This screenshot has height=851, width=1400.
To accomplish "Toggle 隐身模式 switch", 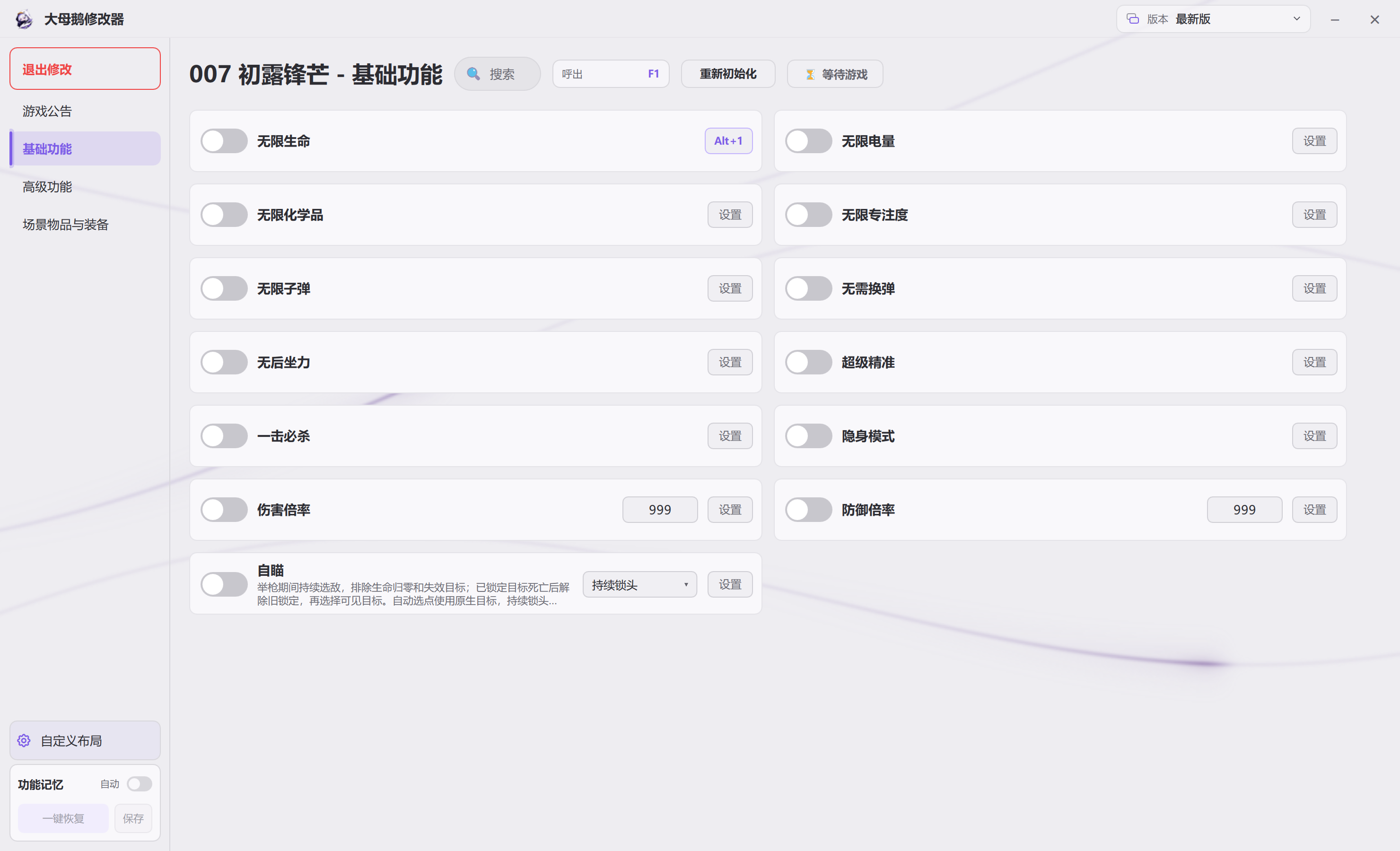I will click(808, 436).
